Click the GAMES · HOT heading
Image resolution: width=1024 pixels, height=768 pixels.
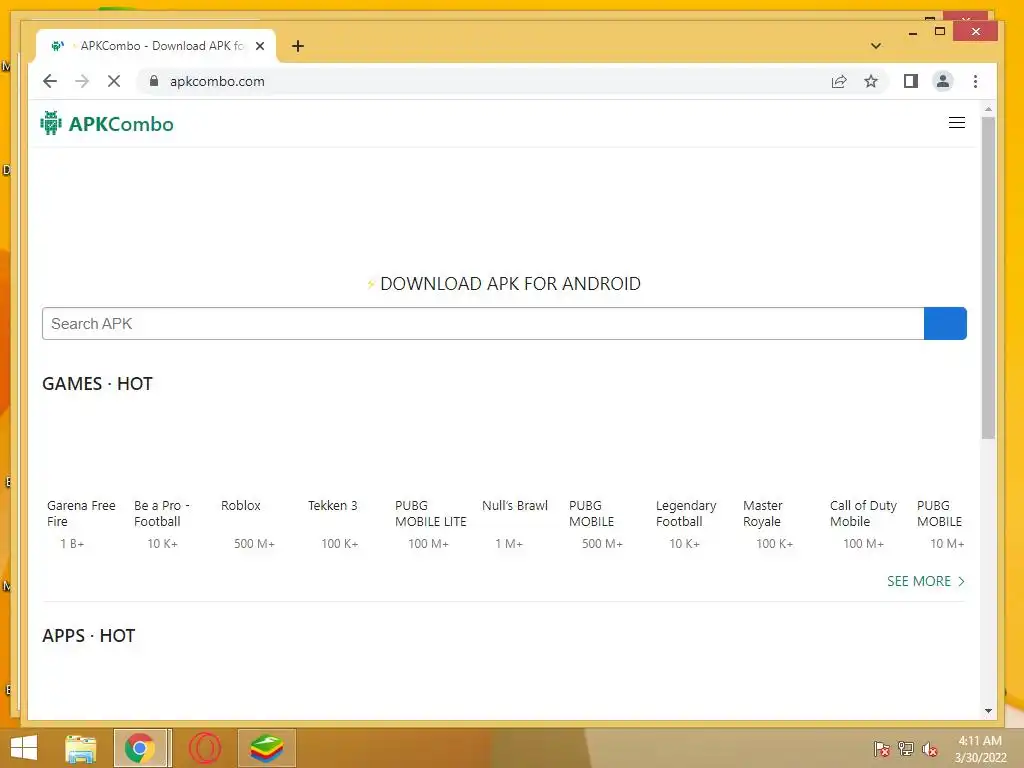pyautogui.click(x=97, y=383)
